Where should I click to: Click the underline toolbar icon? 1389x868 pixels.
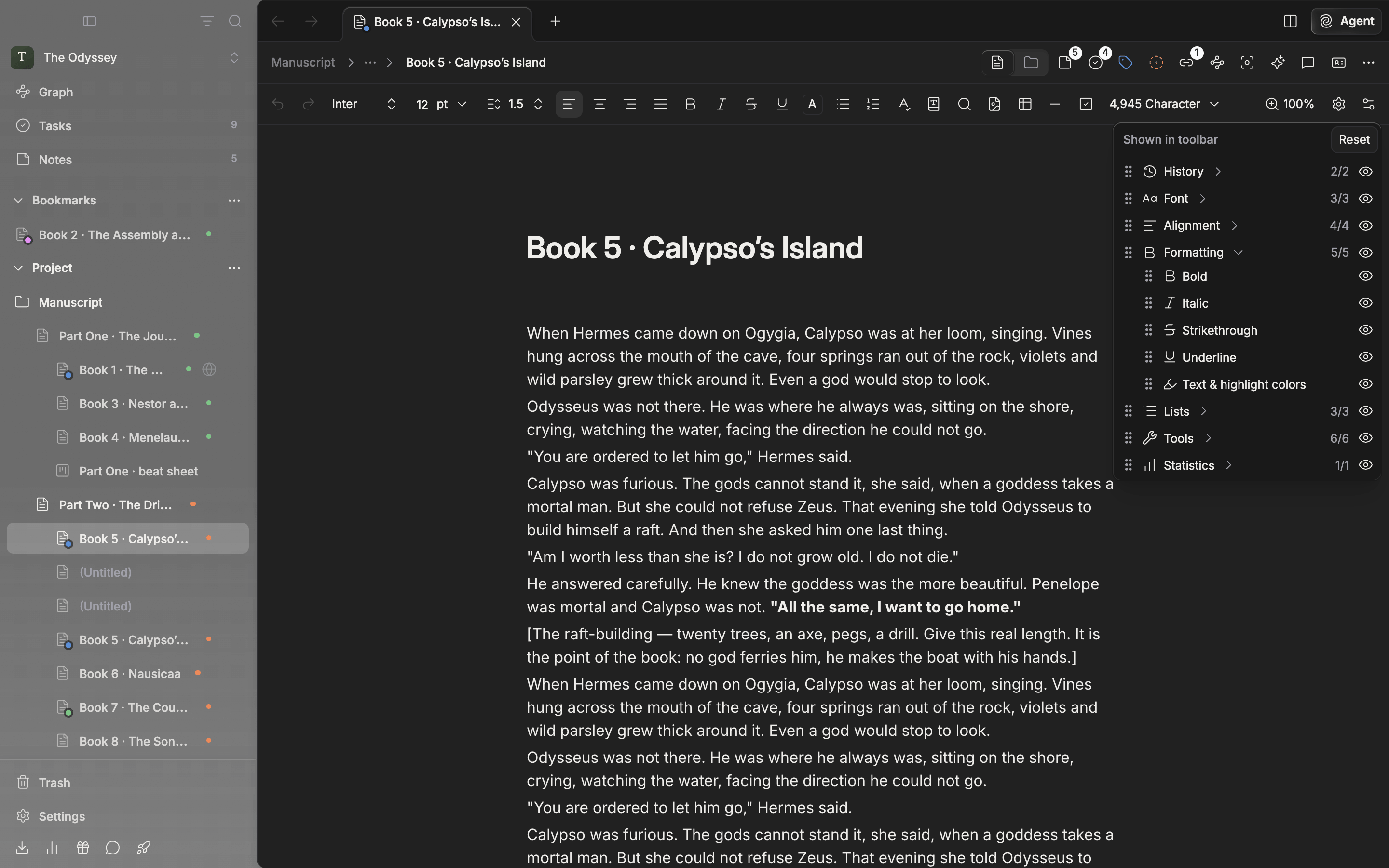pos(782,104)
